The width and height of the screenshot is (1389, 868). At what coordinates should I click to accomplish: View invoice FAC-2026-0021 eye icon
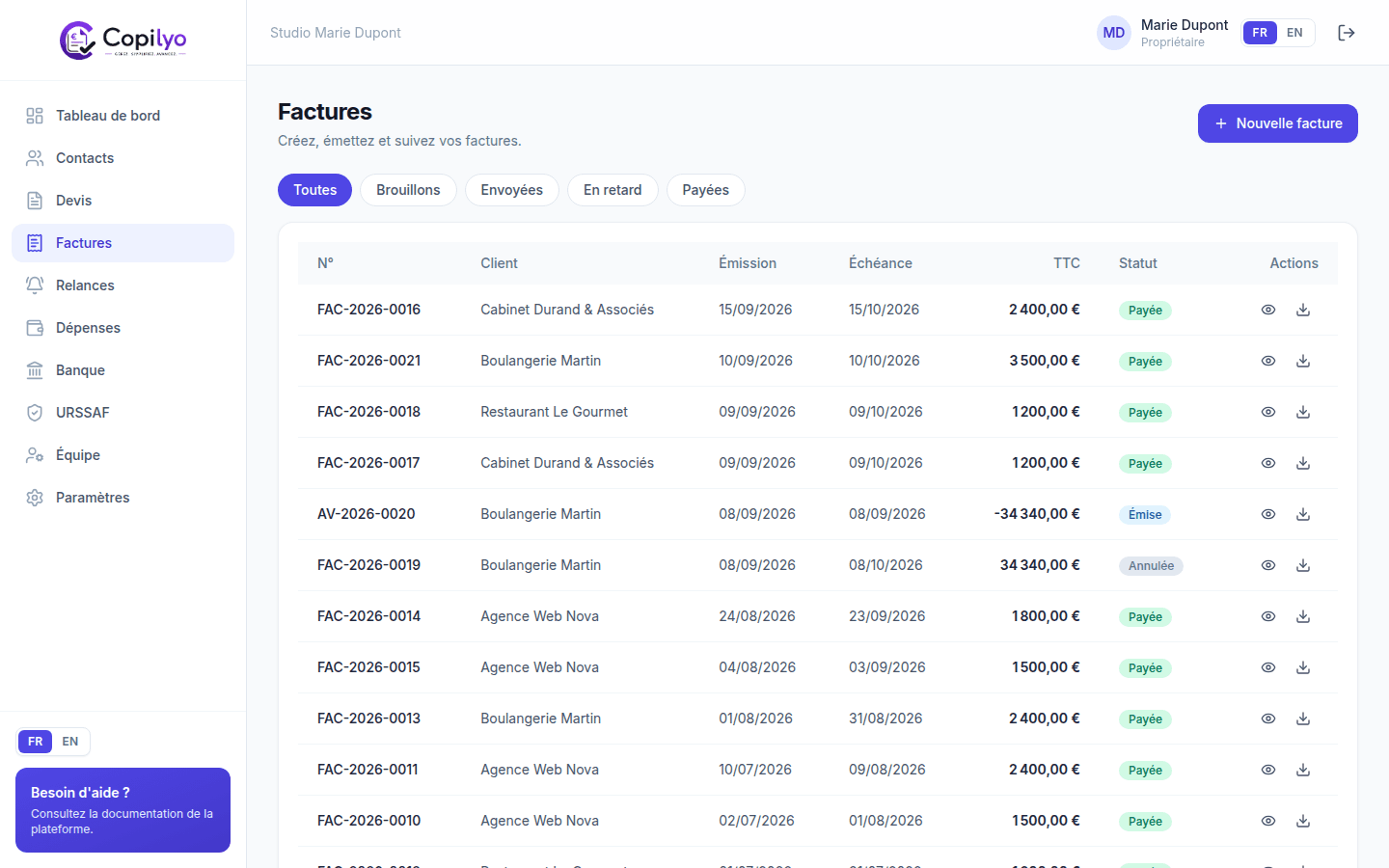click(x=1268, y=361)
